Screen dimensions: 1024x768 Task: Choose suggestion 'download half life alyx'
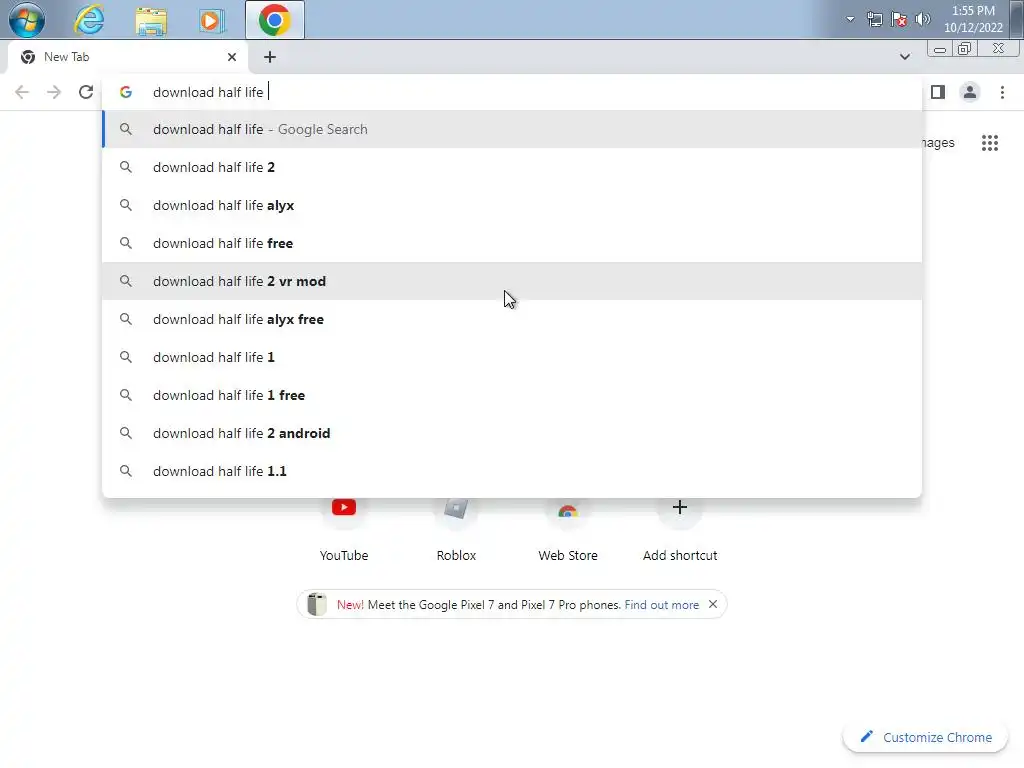[x=512, y=205]
